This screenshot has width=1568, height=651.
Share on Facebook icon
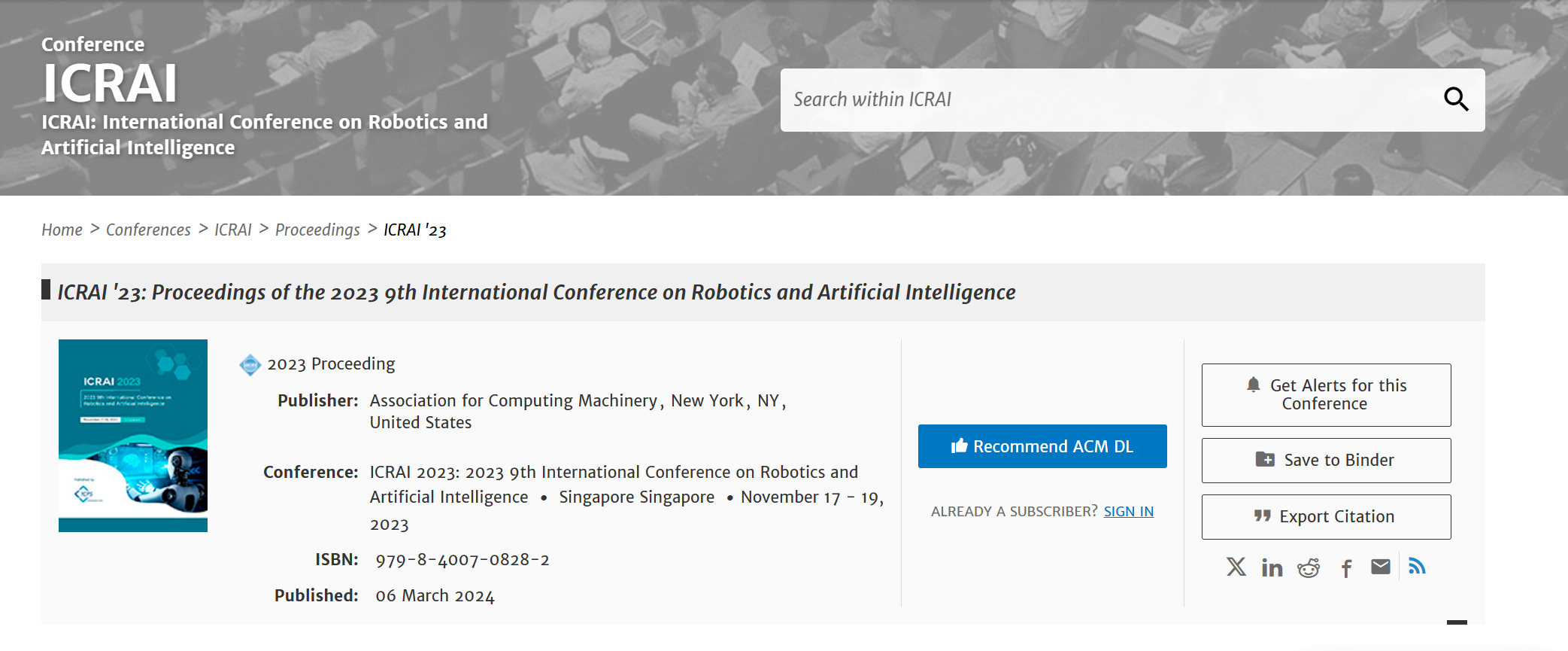pyautogui.click(x=1346, y=568)
